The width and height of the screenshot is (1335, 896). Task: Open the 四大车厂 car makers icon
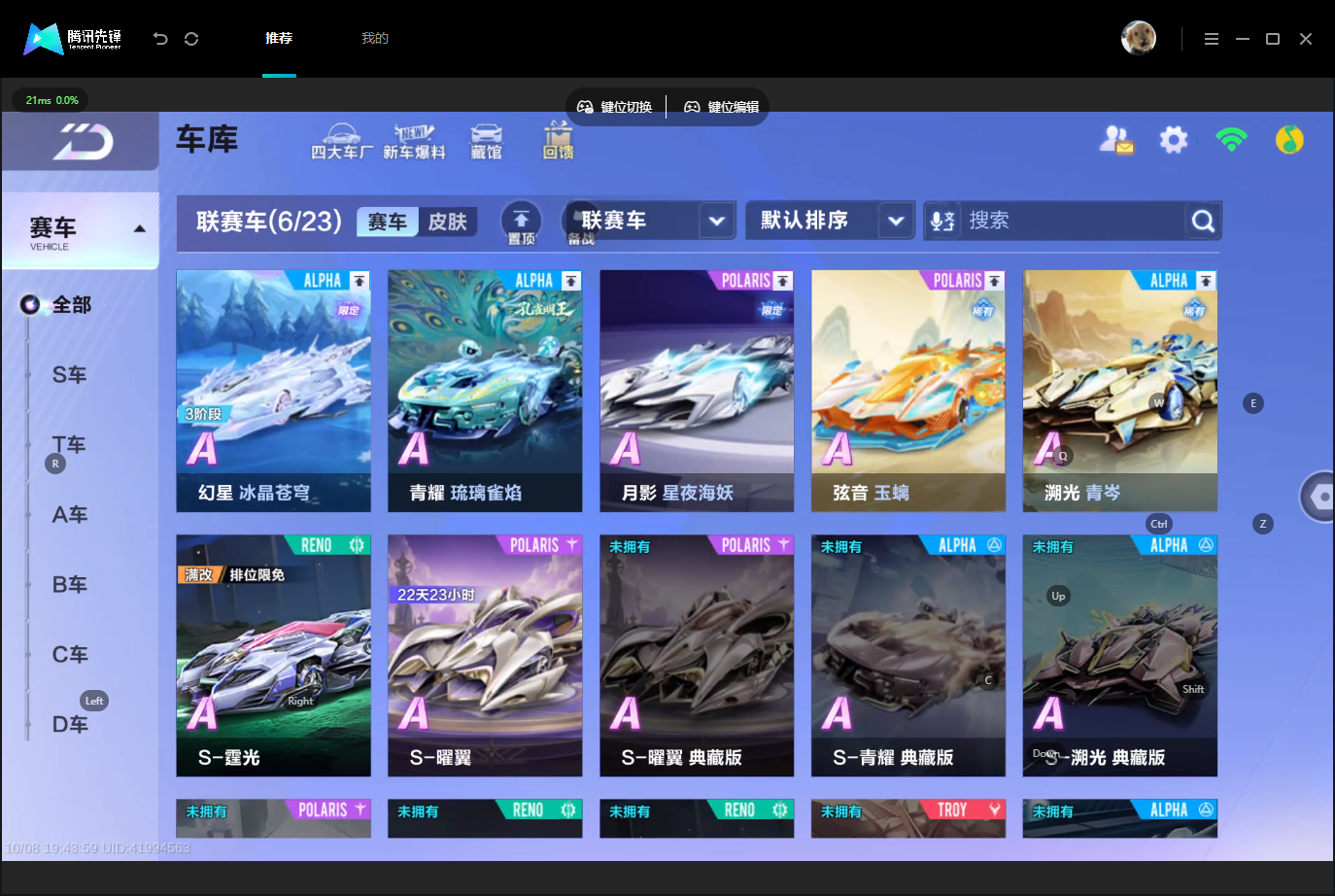pyautogui.click(x=341, y=142)
